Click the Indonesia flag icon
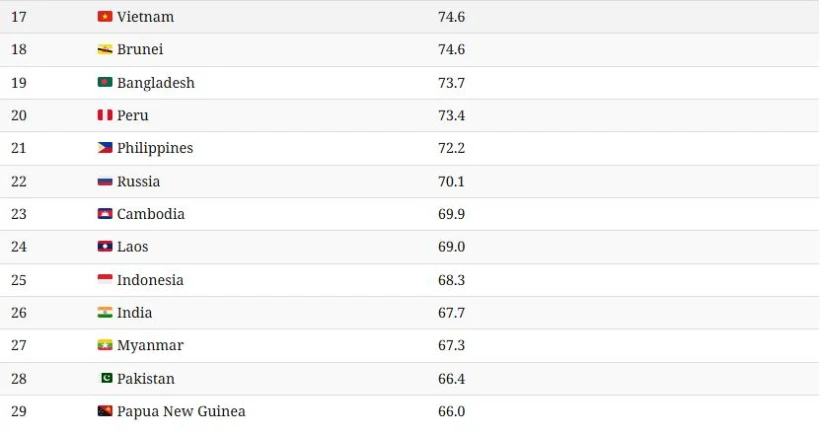 (x=105, y=280)
